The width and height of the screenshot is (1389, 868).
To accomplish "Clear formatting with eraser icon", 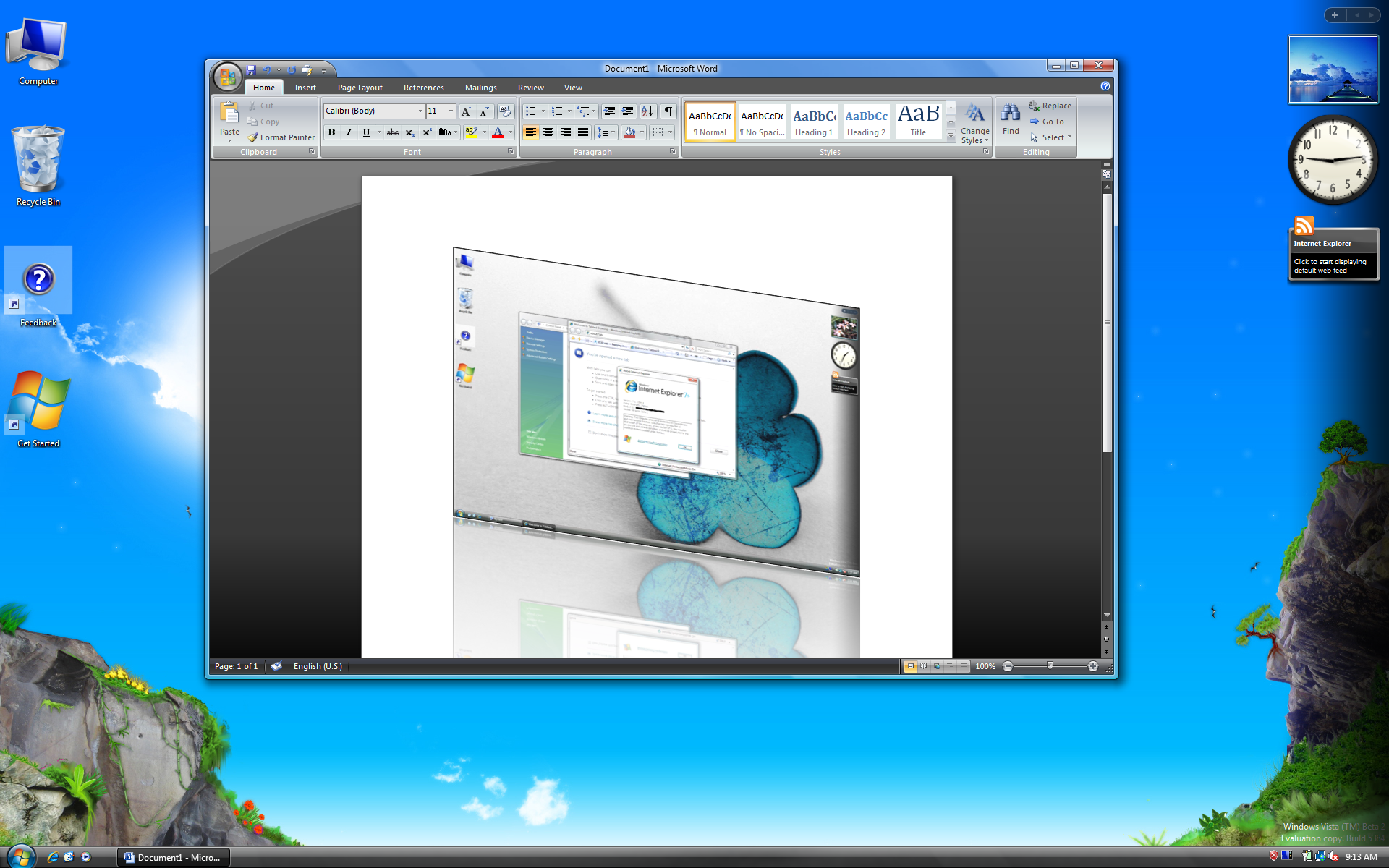I will pyautogui.click(x=505, y=111).
